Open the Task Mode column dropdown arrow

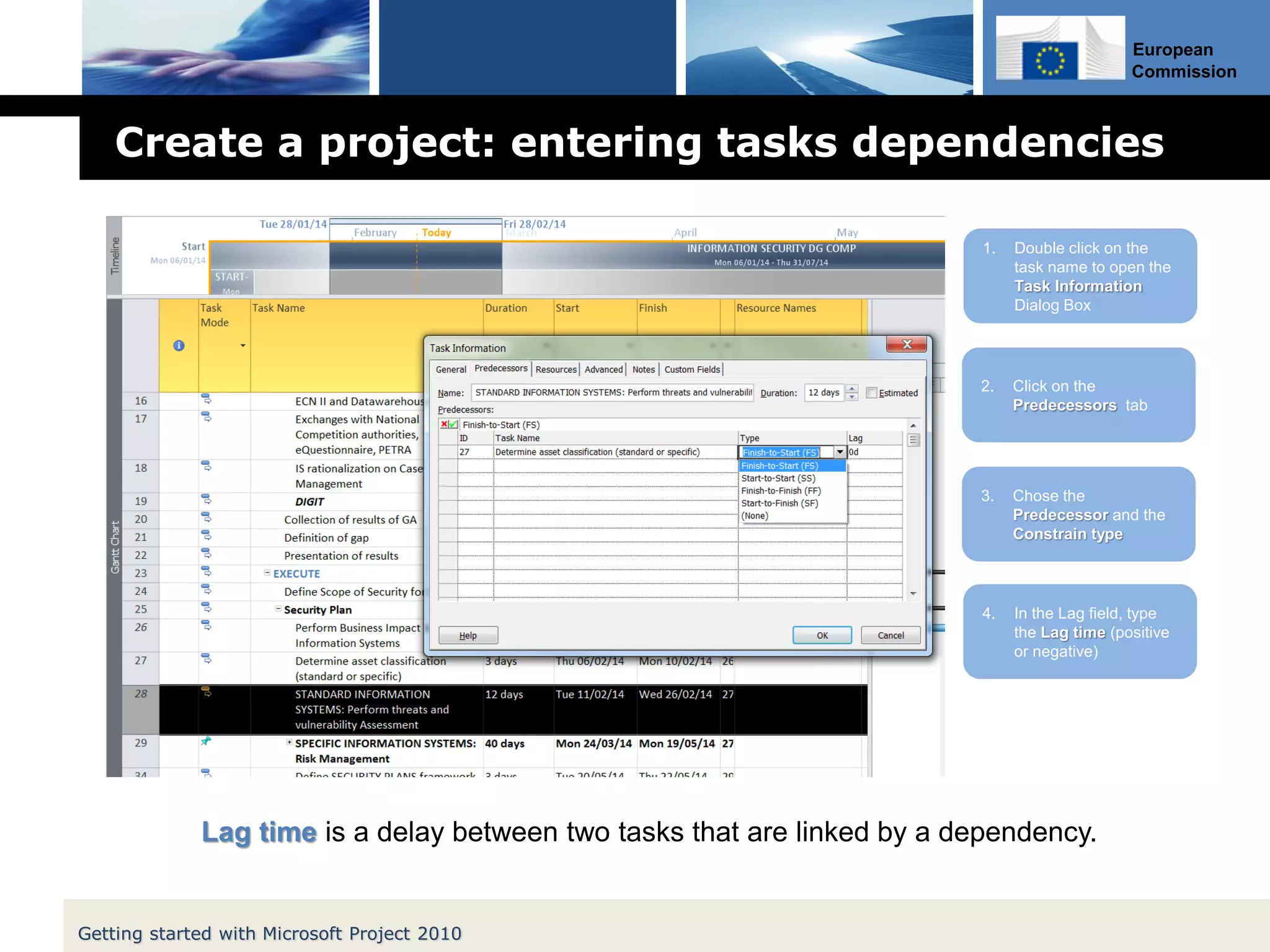(243, 346)
